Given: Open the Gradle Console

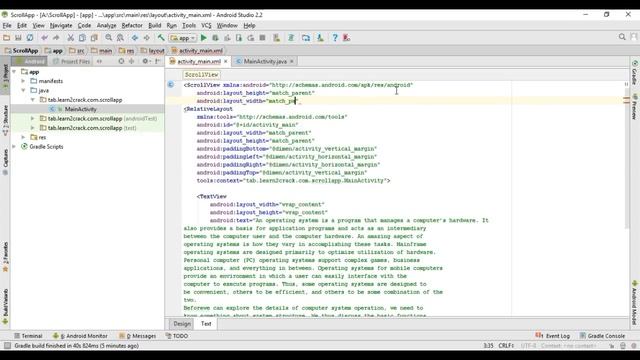Looking at the screenshot, I should click(x=602, y=336).
